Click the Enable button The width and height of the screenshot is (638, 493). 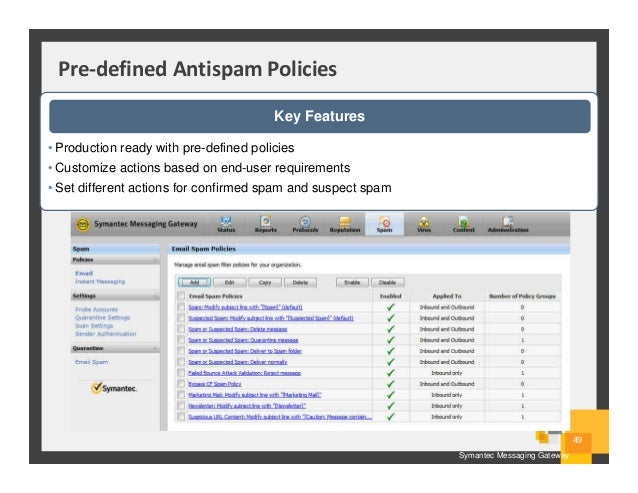coord(352,282)
